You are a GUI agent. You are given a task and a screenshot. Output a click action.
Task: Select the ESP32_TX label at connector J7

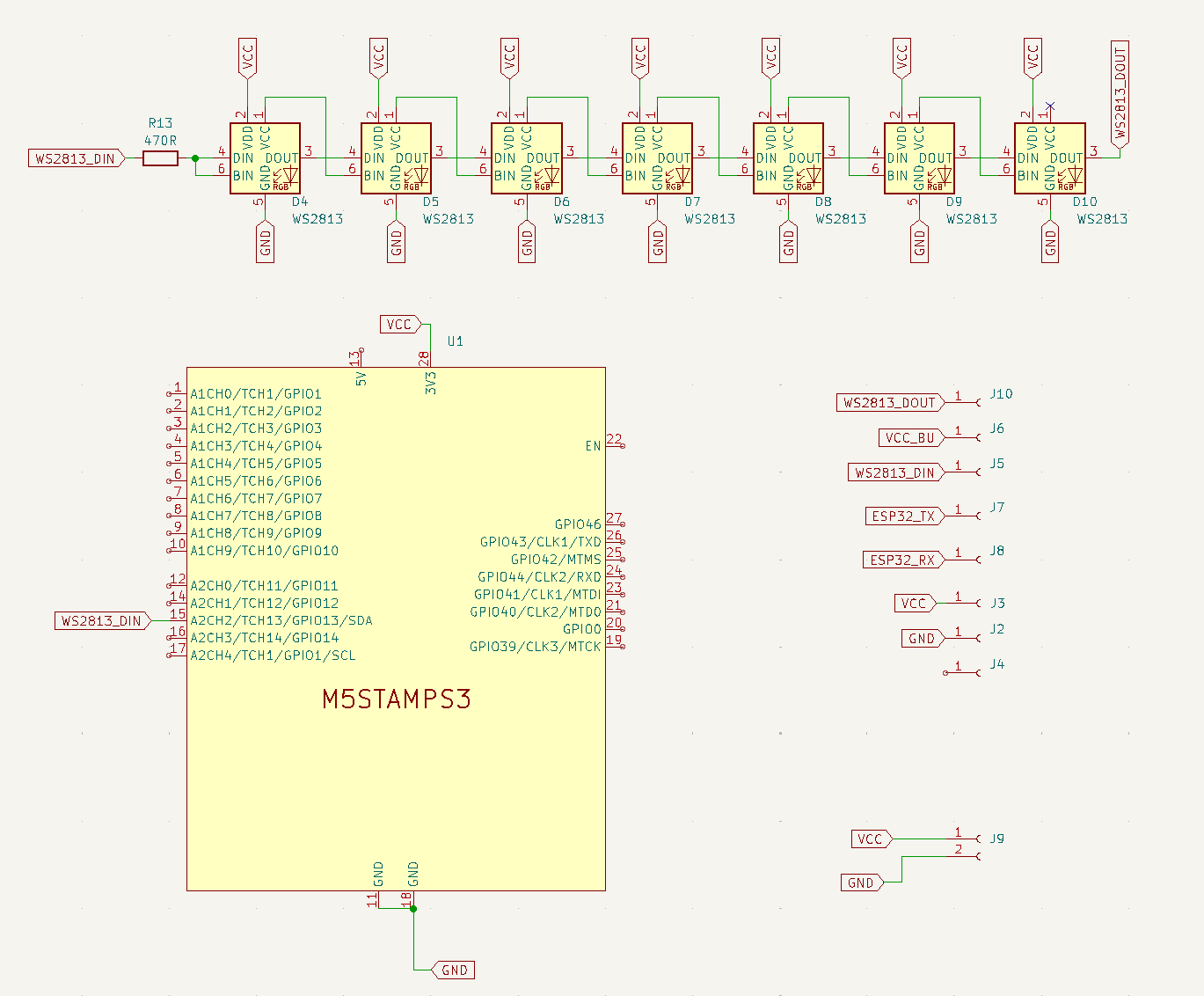point(905,516)
